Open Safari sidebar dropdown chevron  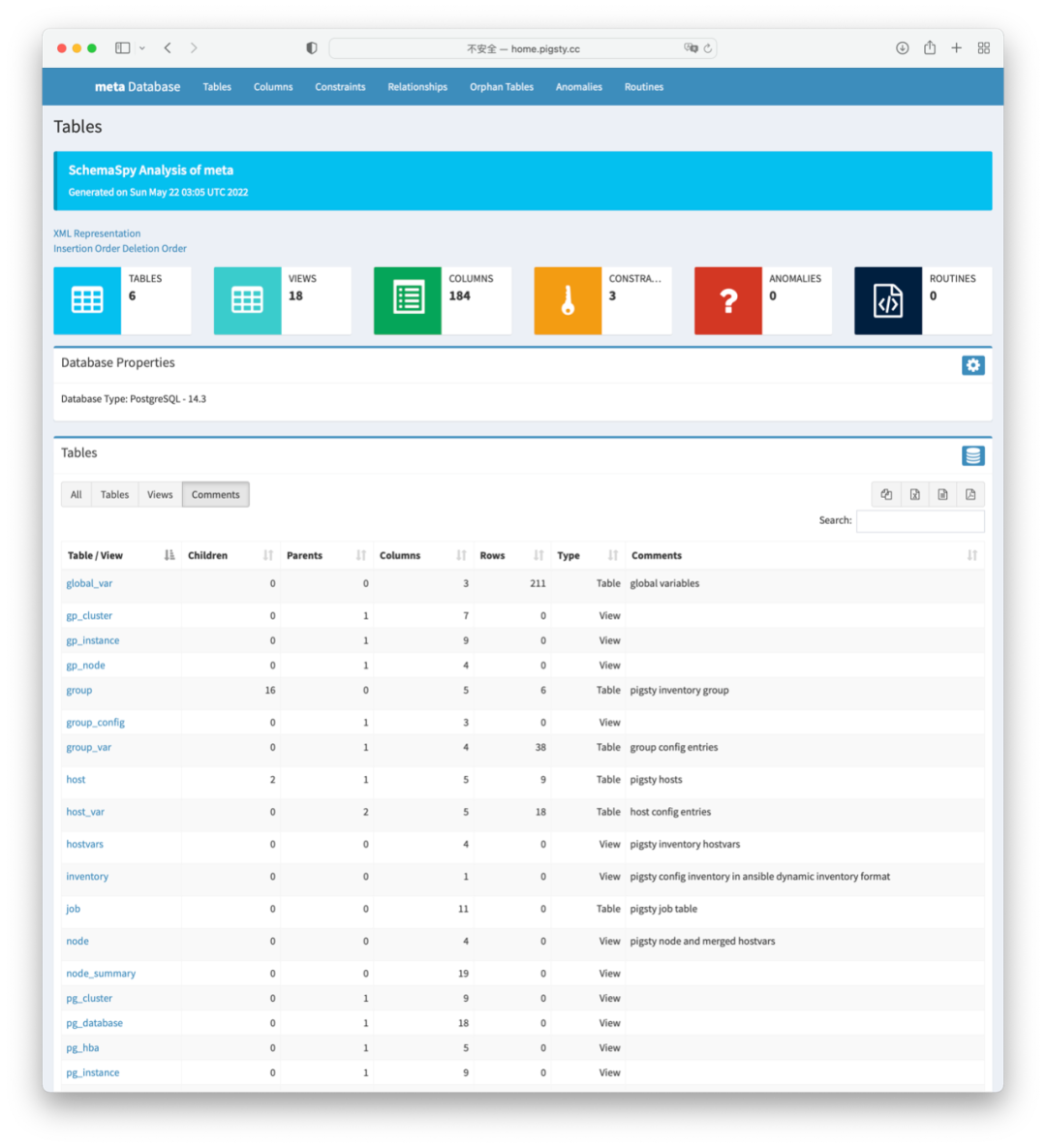pyautogui.click(x=142, y=48)
